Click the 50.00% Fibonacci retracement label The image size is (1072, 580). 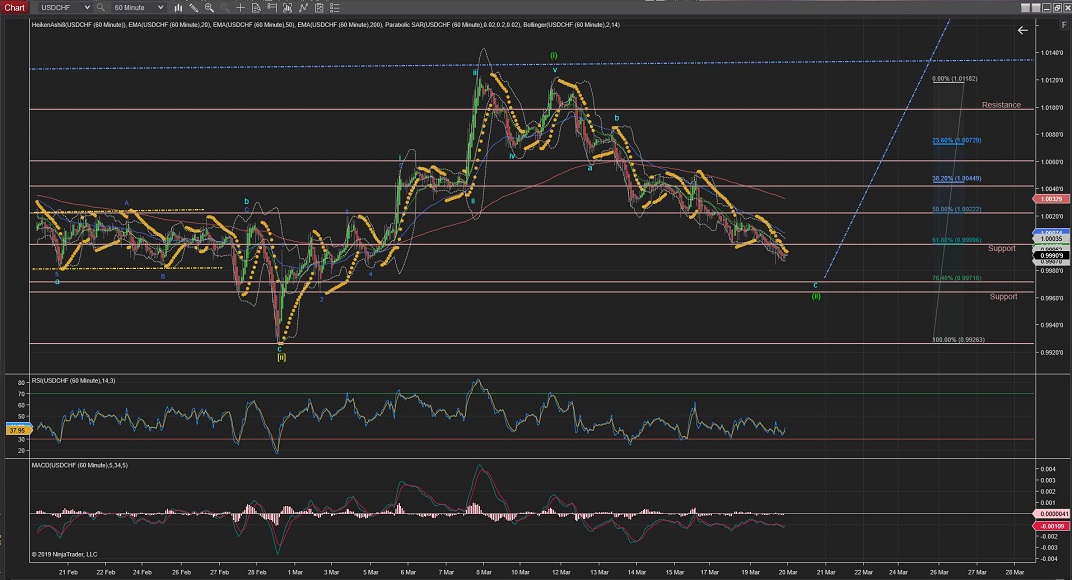coord(956,209)
